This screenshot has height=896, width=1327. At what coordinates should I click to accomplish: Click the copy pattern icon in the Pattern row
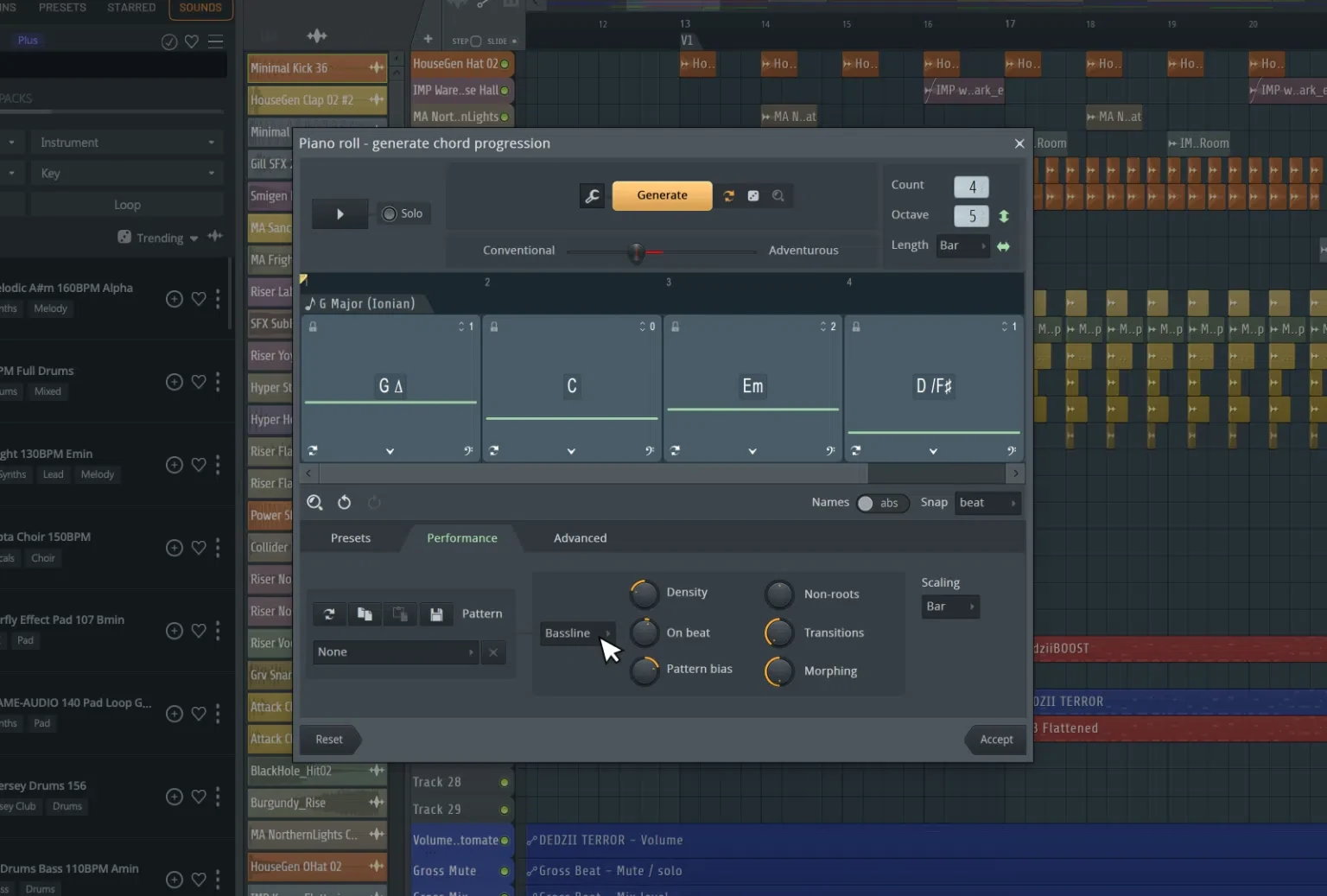(x=364, y=613)
